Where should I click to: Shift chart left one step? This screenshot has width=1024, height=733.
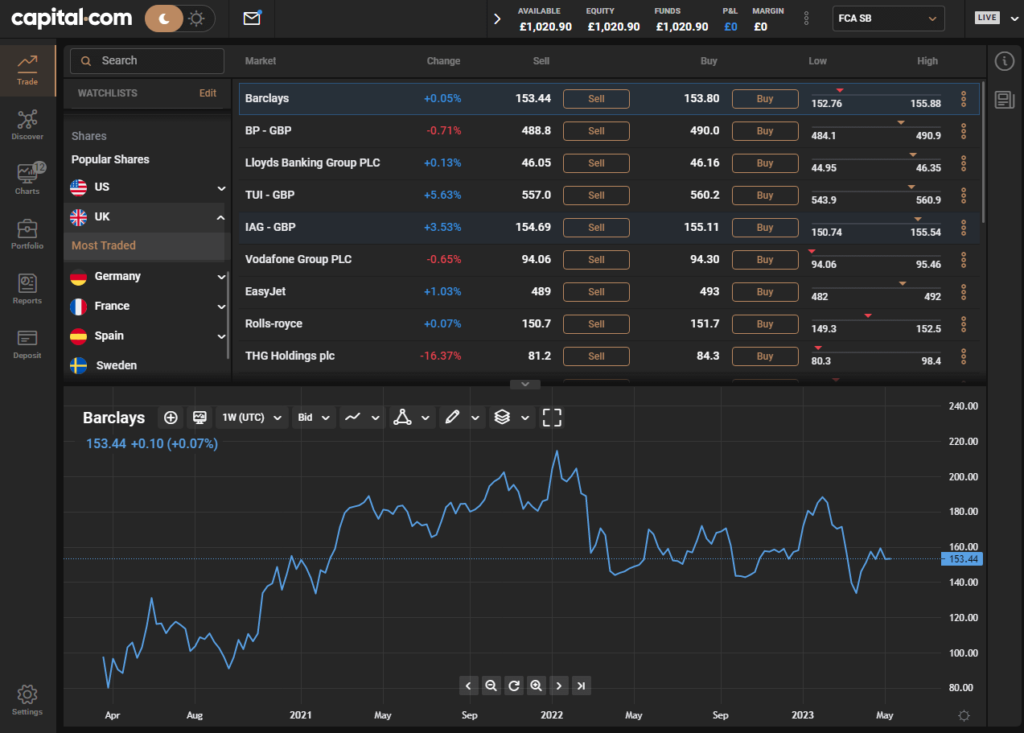pyautogui.click(x=468, y=685)
